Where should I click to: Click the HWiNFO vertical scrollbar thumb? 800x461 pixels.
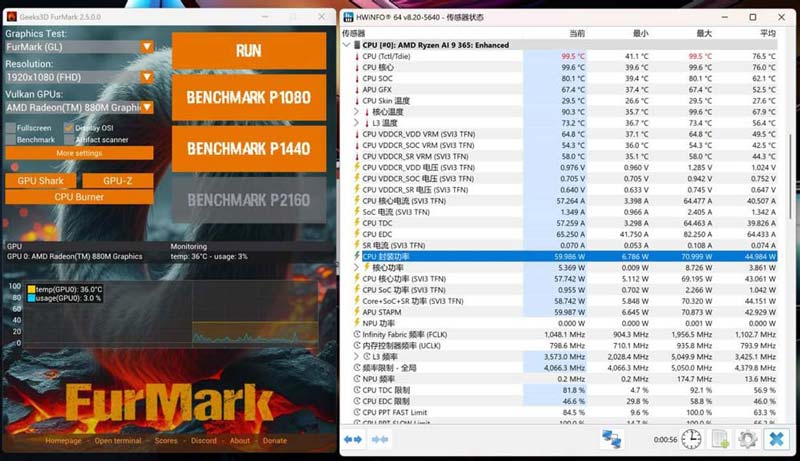(x=790, y=177)
